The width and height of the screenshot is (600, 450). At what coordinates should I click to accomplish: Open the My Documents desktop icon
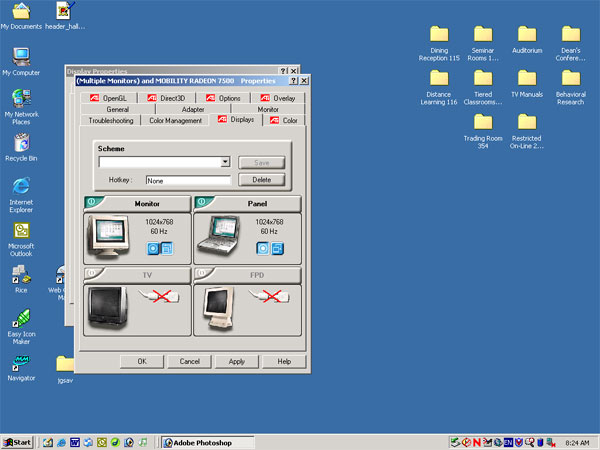click(x=21, y=16)
